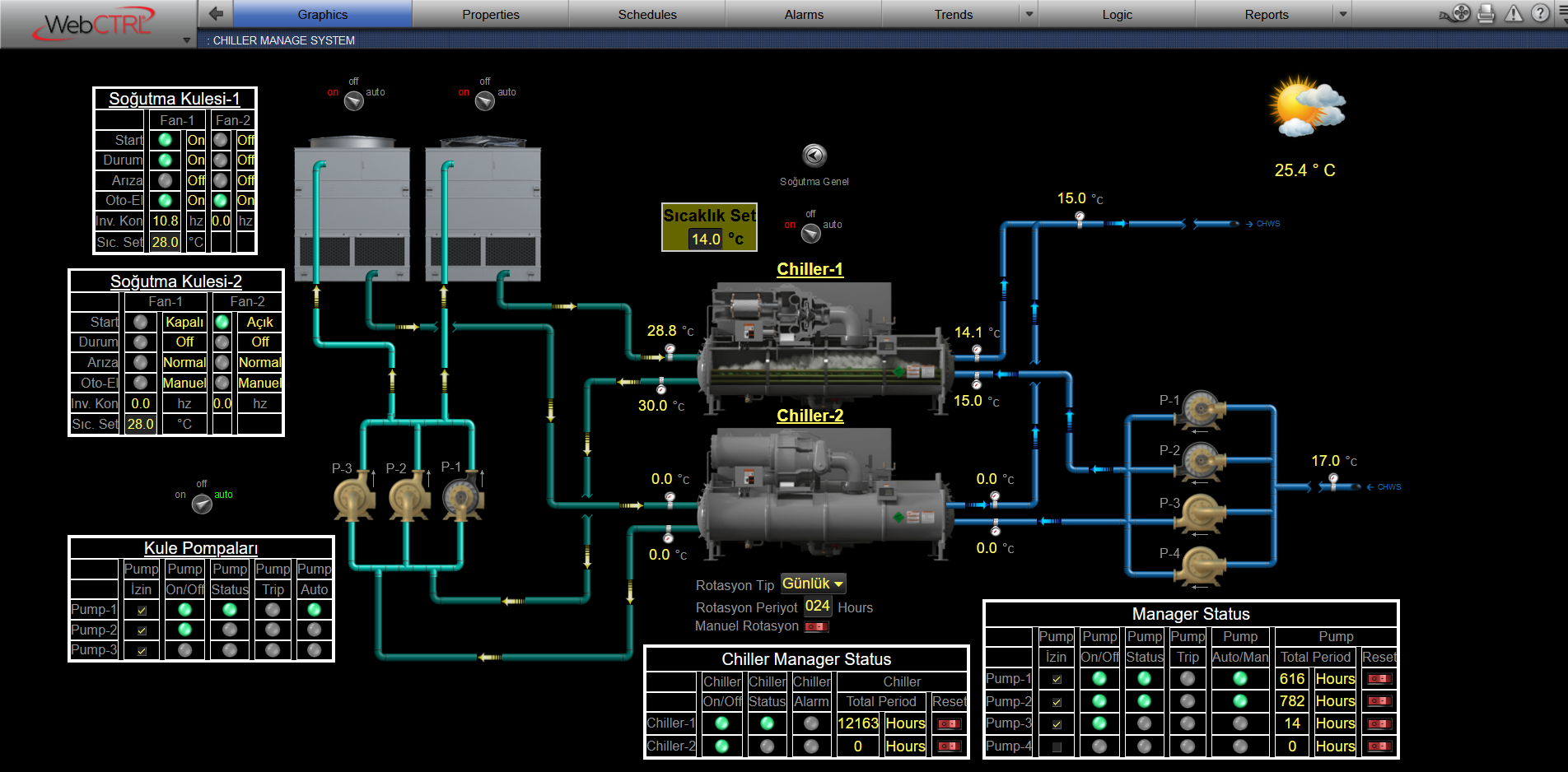Open the Chiller-1 link
Image resolution: width=1568 pixels, height=772 pixels.
[x=810, y=269]
